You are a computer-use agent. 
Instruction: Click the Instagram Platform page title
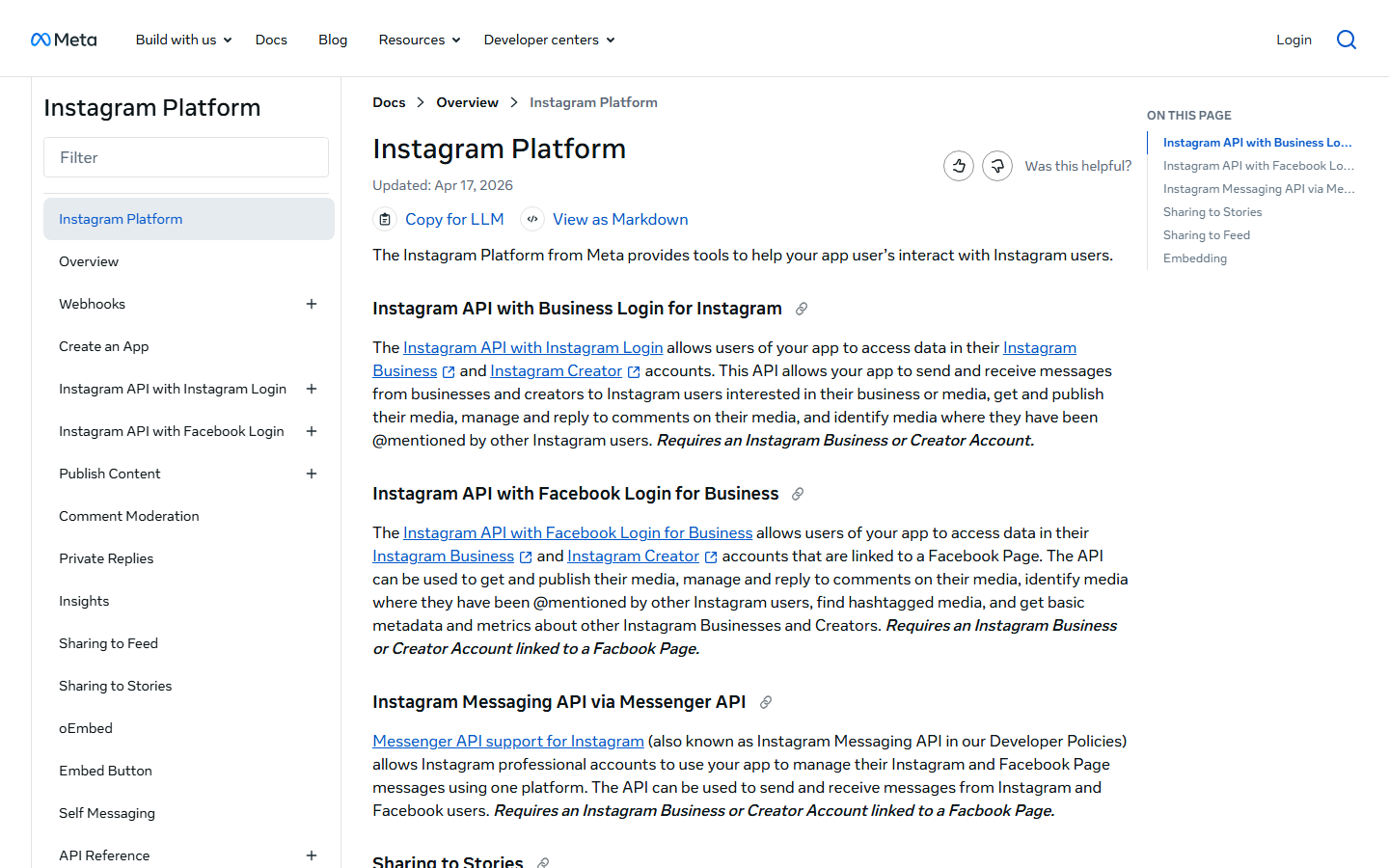click(500, 149)
